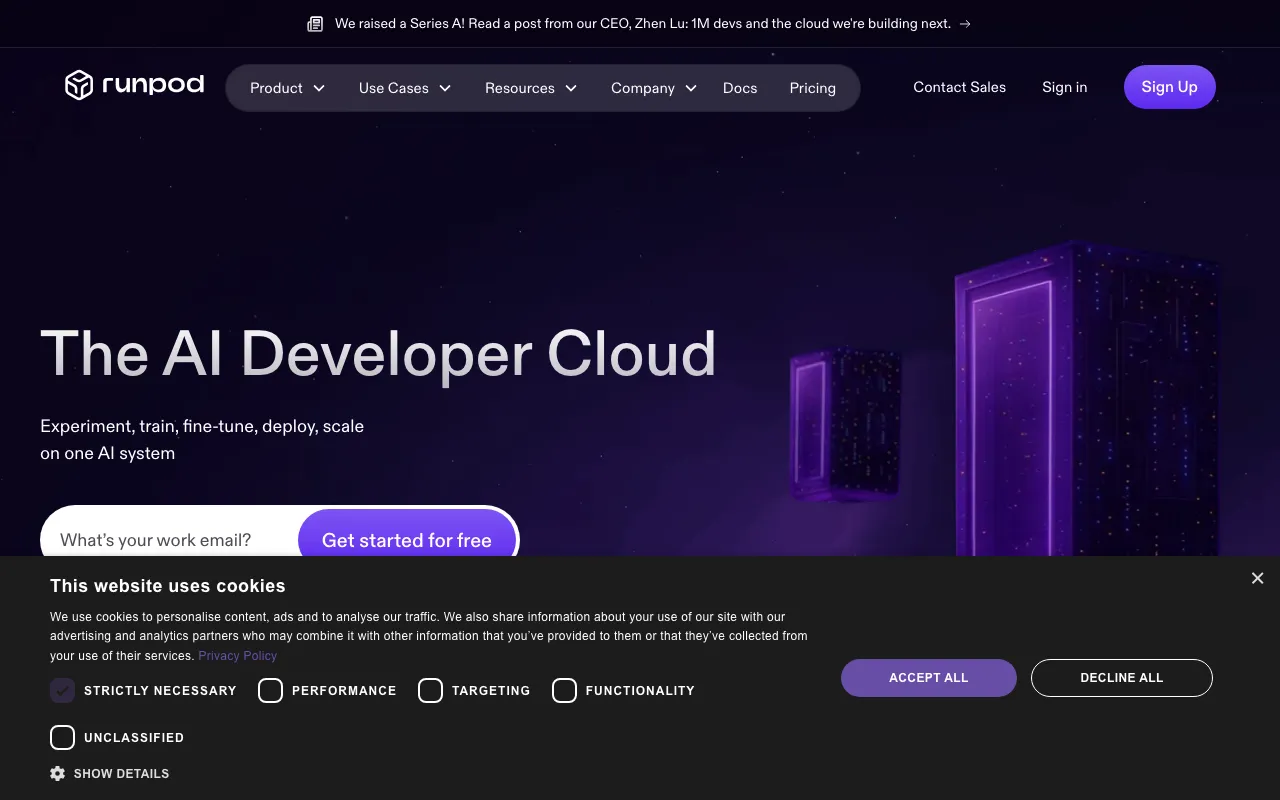Screen dimensions: 1280x800
Task: Expand the Resources dropdown chevron
Action: 571,88
